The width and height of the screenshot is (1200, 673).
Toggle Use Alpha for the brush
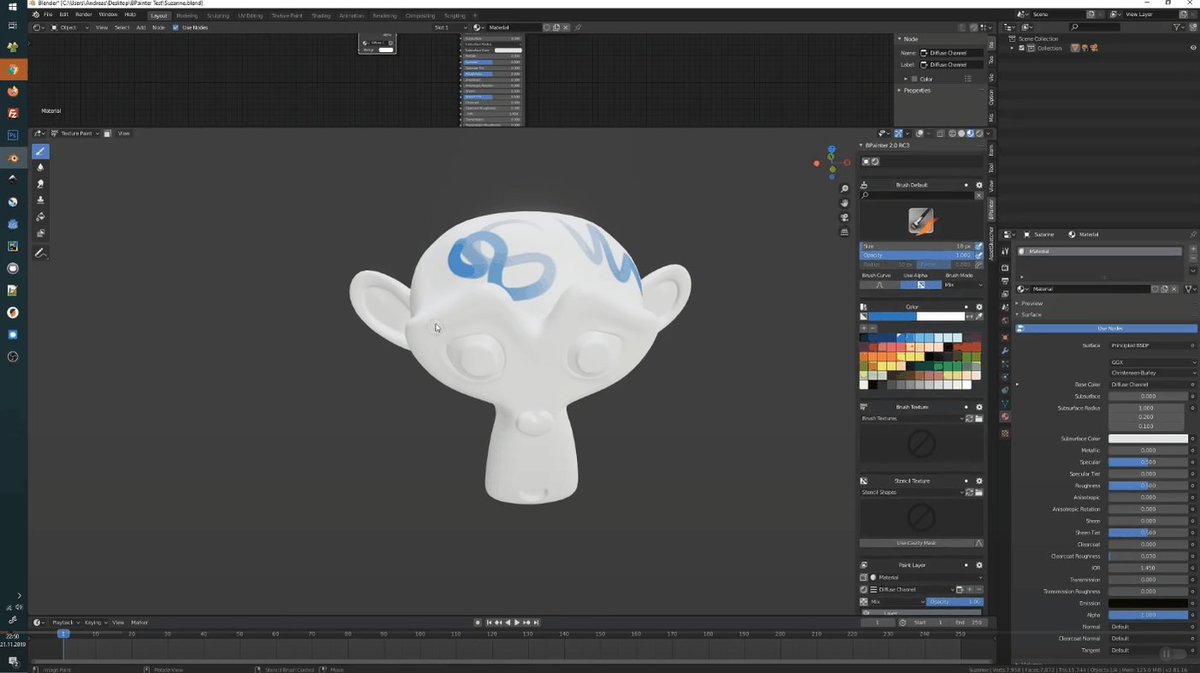pos(921,285)
